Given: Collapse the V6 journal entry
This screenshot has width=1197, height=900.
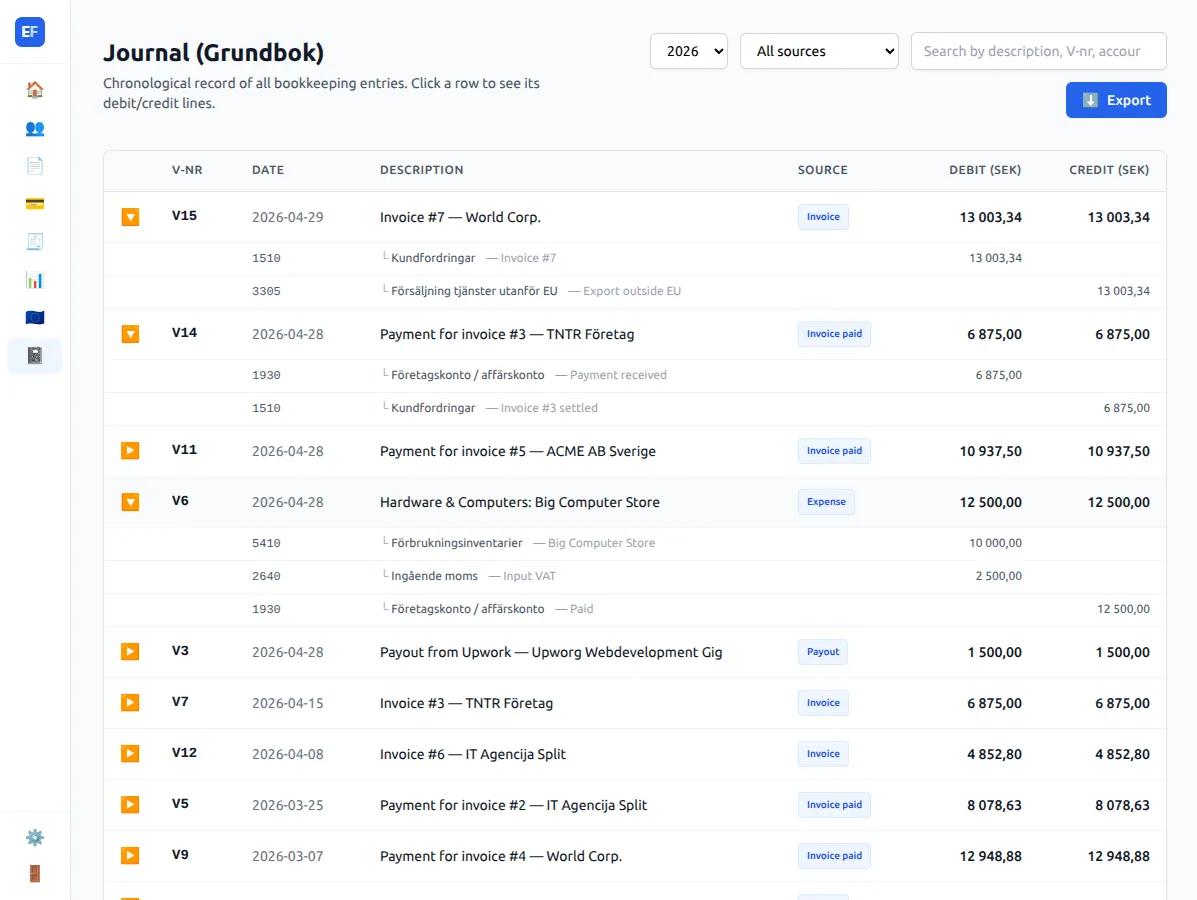Looking at the screenshot, I should (x=131, y=502).
